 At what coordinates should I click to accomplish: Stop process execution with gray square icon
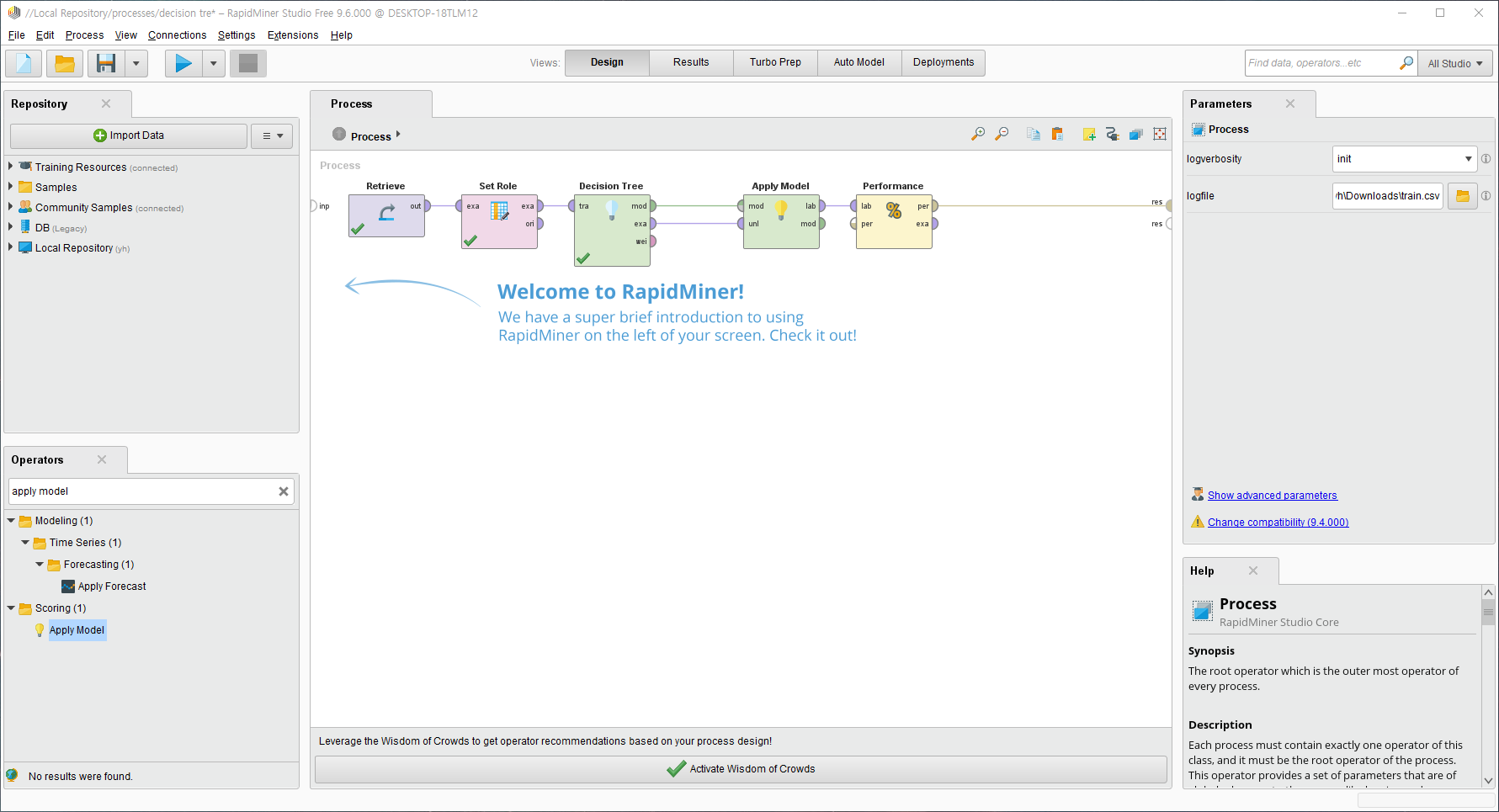pyautogui.click(x=248, y=63)
